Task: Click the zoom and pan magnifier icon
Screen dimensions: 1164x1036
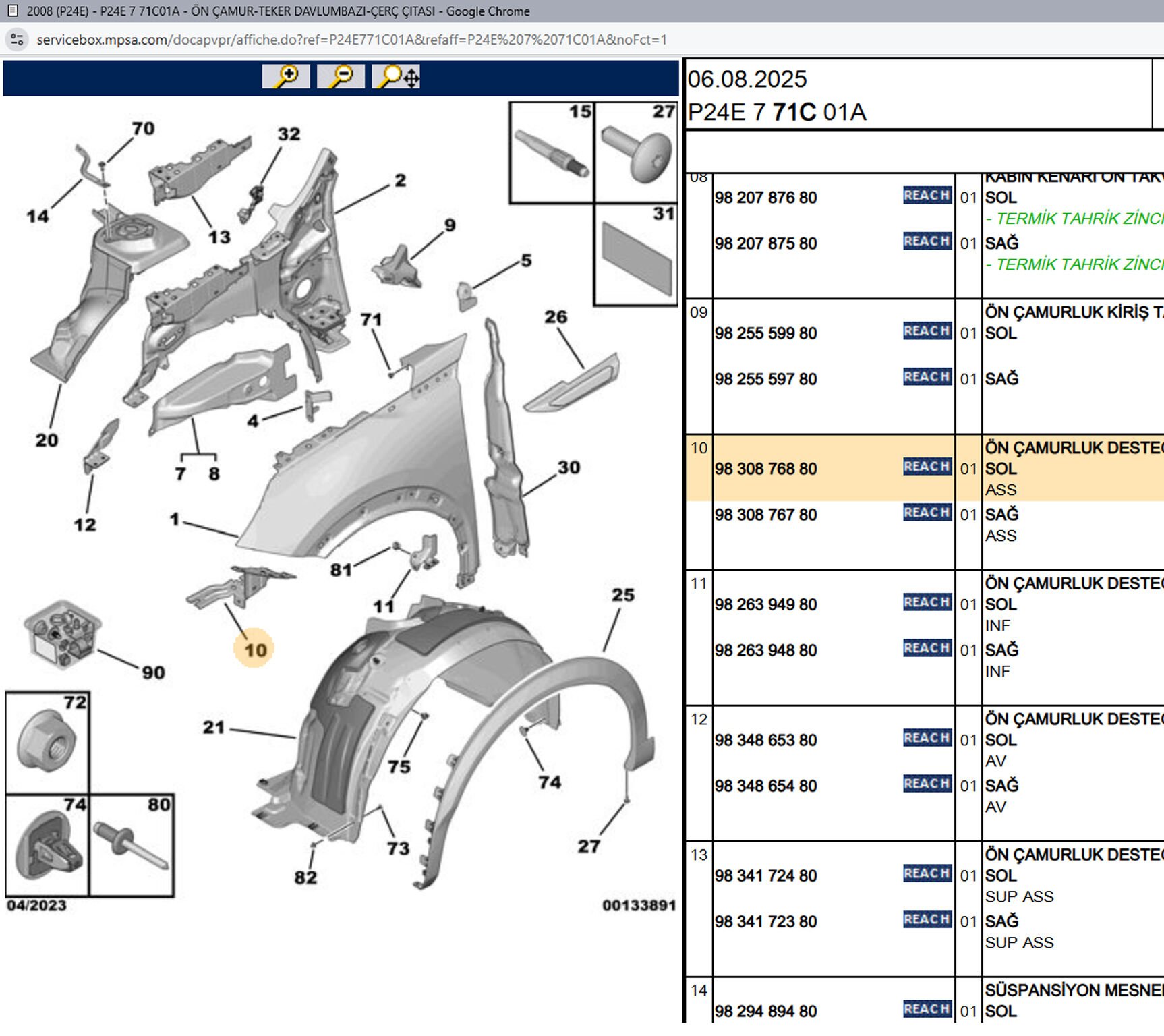Action: [396, 76]
